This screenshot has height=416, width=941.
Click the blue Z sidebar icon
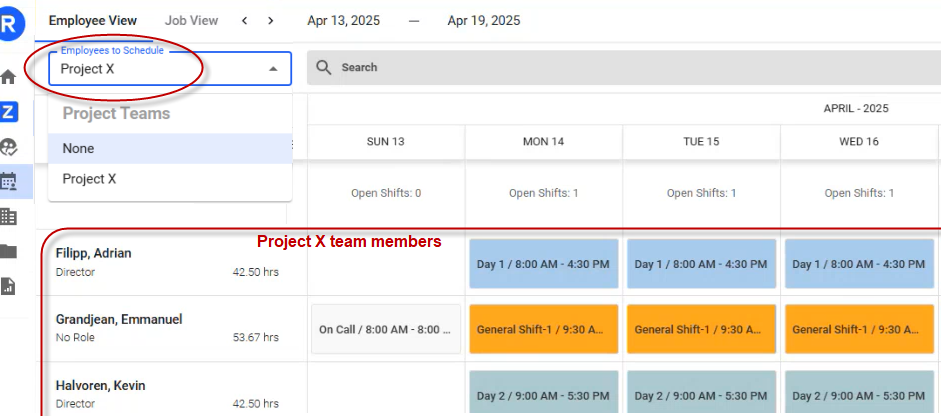(9, 112)
